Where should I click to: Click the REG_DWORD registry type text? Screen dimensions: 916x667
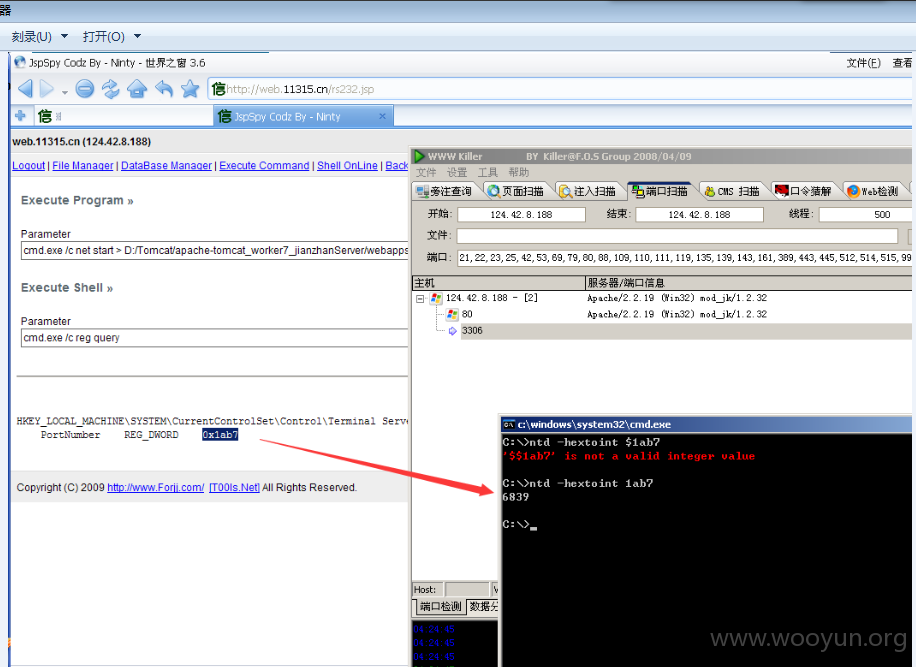pyautogui.click(x=151, y=435)
